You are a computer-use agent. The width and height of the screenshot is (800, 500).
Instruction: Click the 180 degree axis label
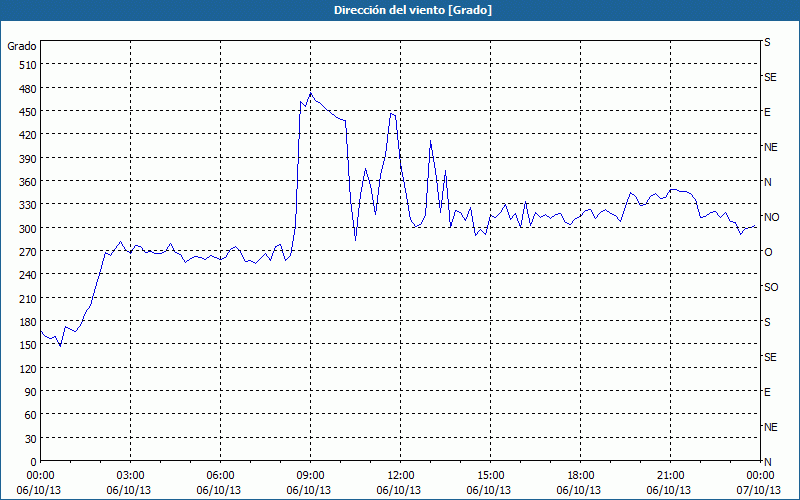tap(28, 322)
